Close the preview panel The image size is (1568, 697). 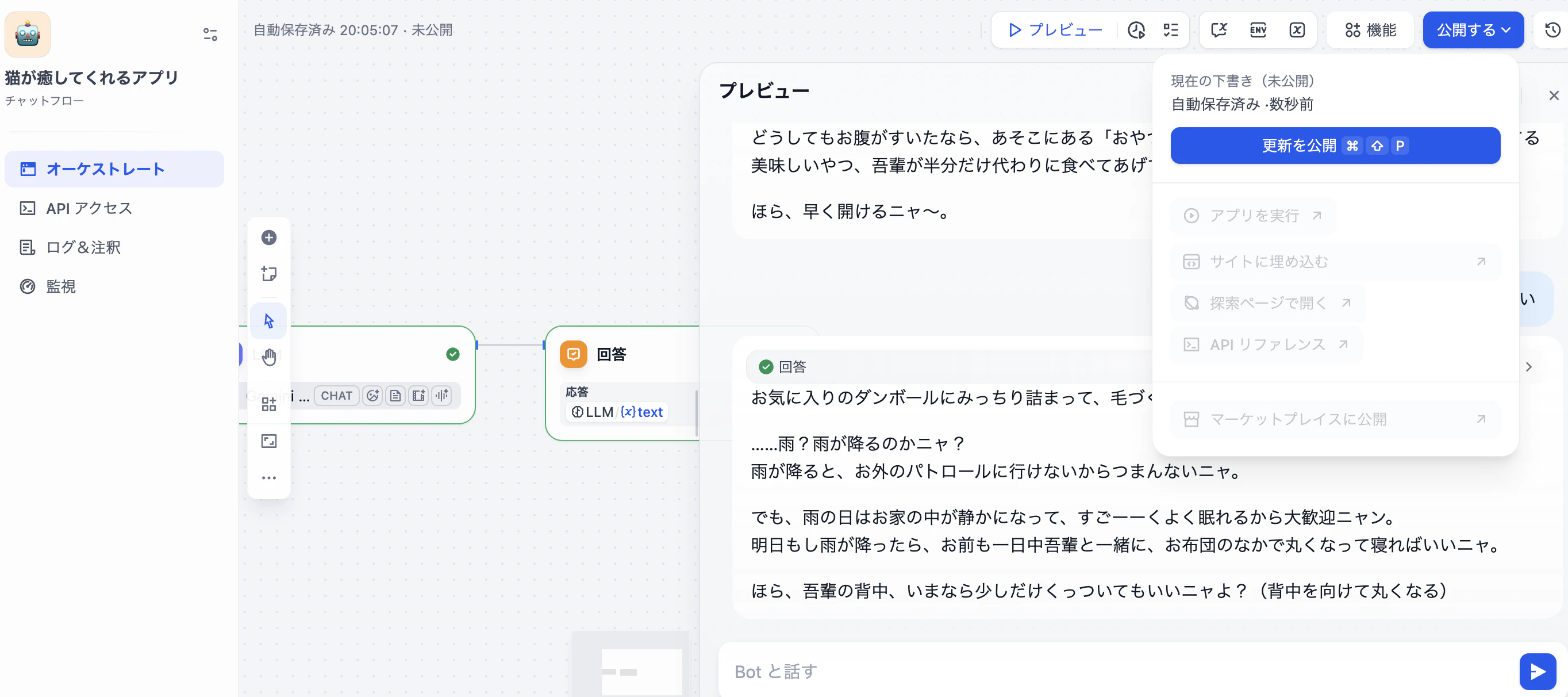tap(1554, 95)
